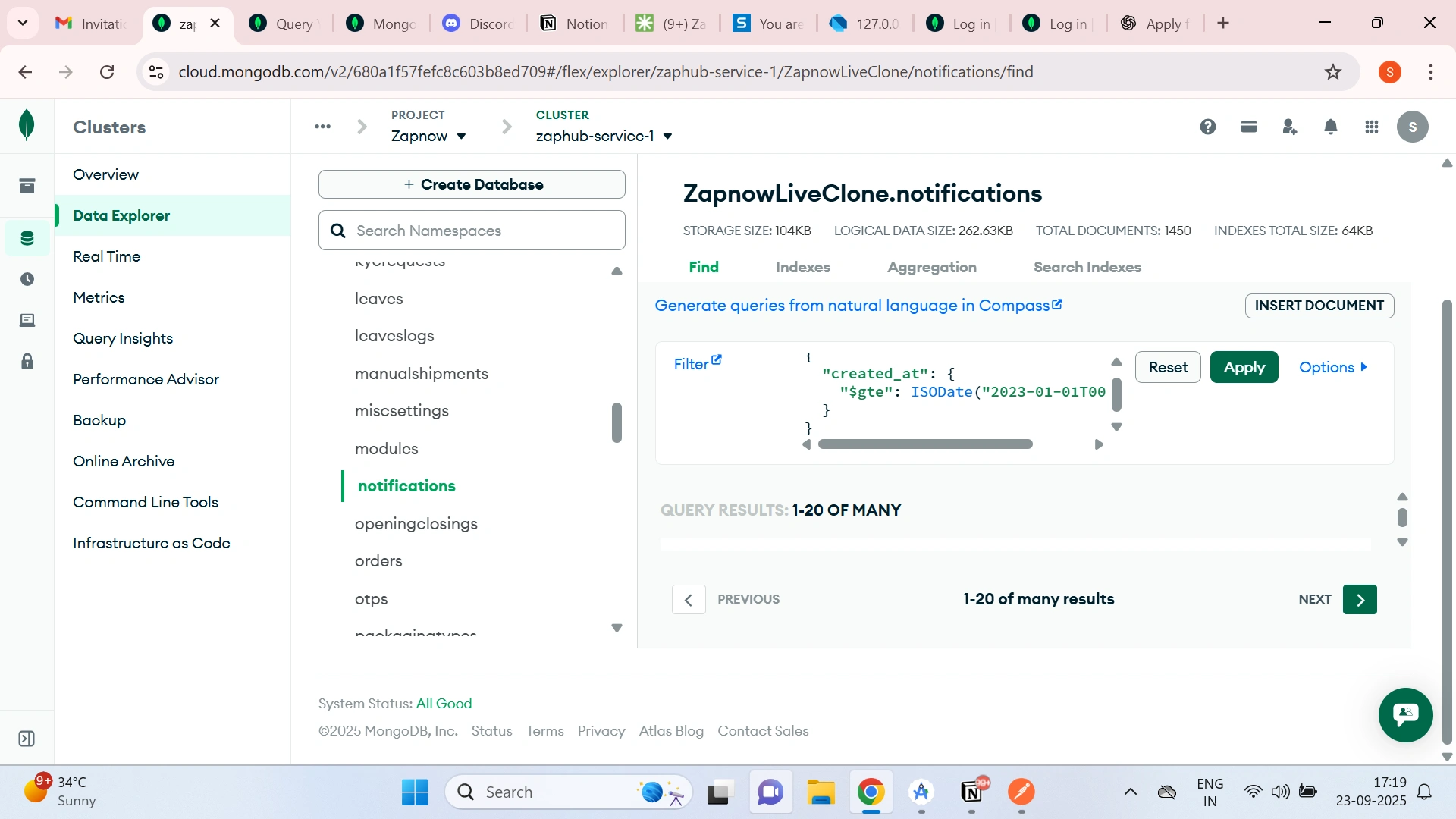Open the project folder icon in left rail
Image resolution: width=1456 pixels, height=819 pixels.
click(27, 186)
